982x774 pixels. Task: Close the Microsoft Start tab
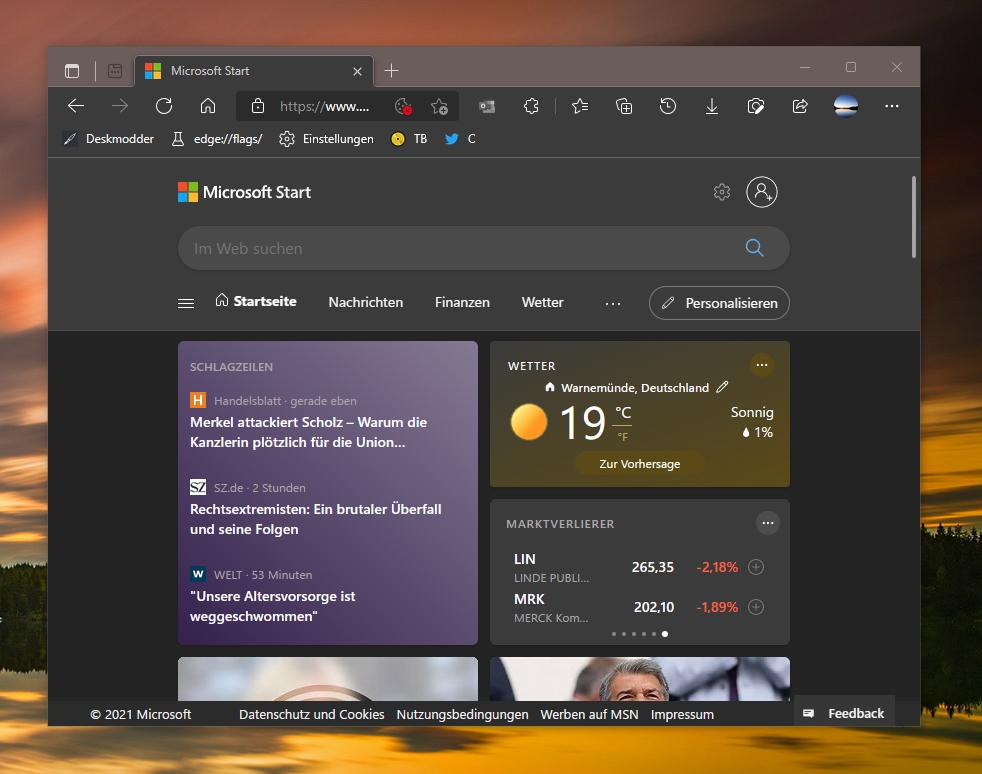[x=358, y=71]
